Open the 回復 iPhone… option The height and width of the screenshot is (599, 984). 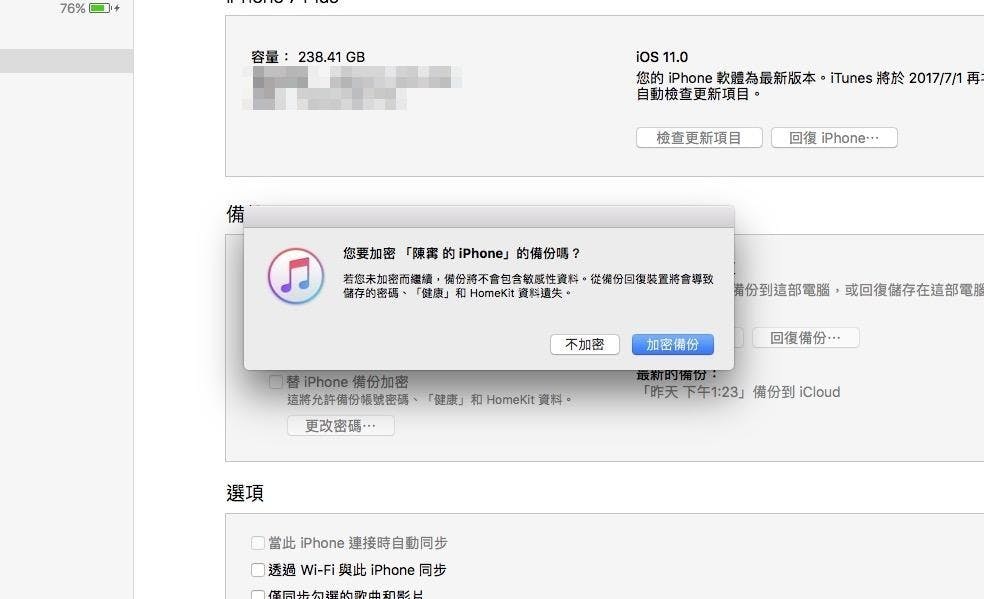(x=834, y=137)
